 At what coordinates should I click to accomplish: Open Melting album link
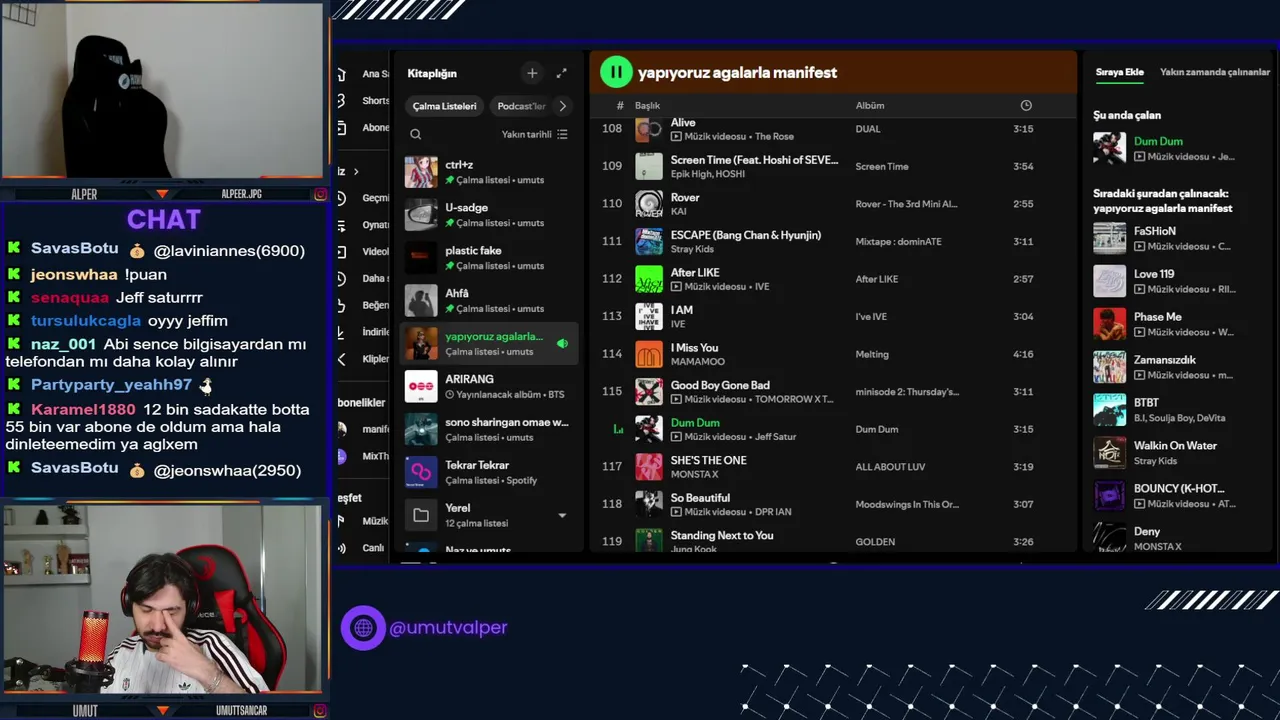872,354
